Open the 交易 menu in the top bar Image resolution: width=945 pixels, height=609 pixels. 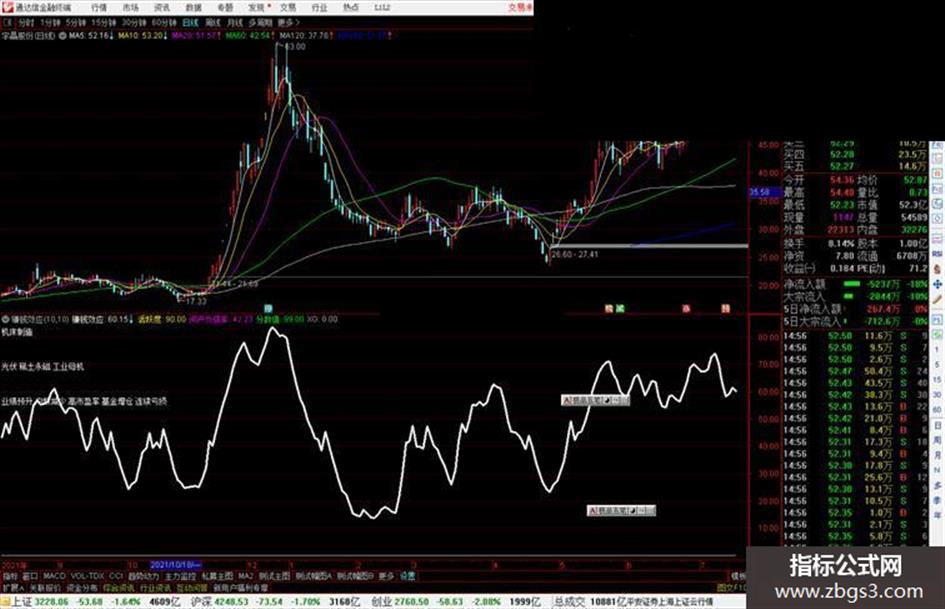point(288,8)
